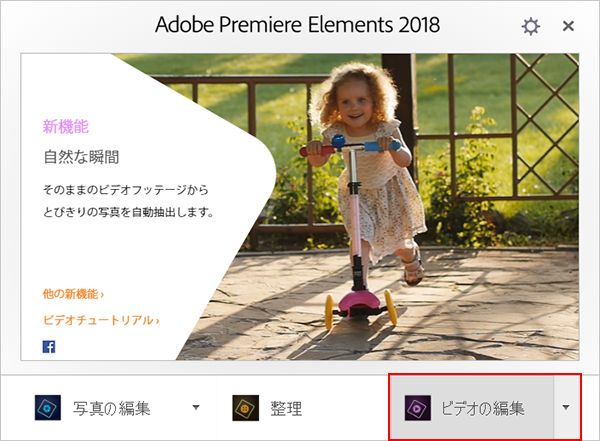This screenshot has height=441, width=600.
Task: Click the pink 新機能 heading
Action: (x=65, y=126)
